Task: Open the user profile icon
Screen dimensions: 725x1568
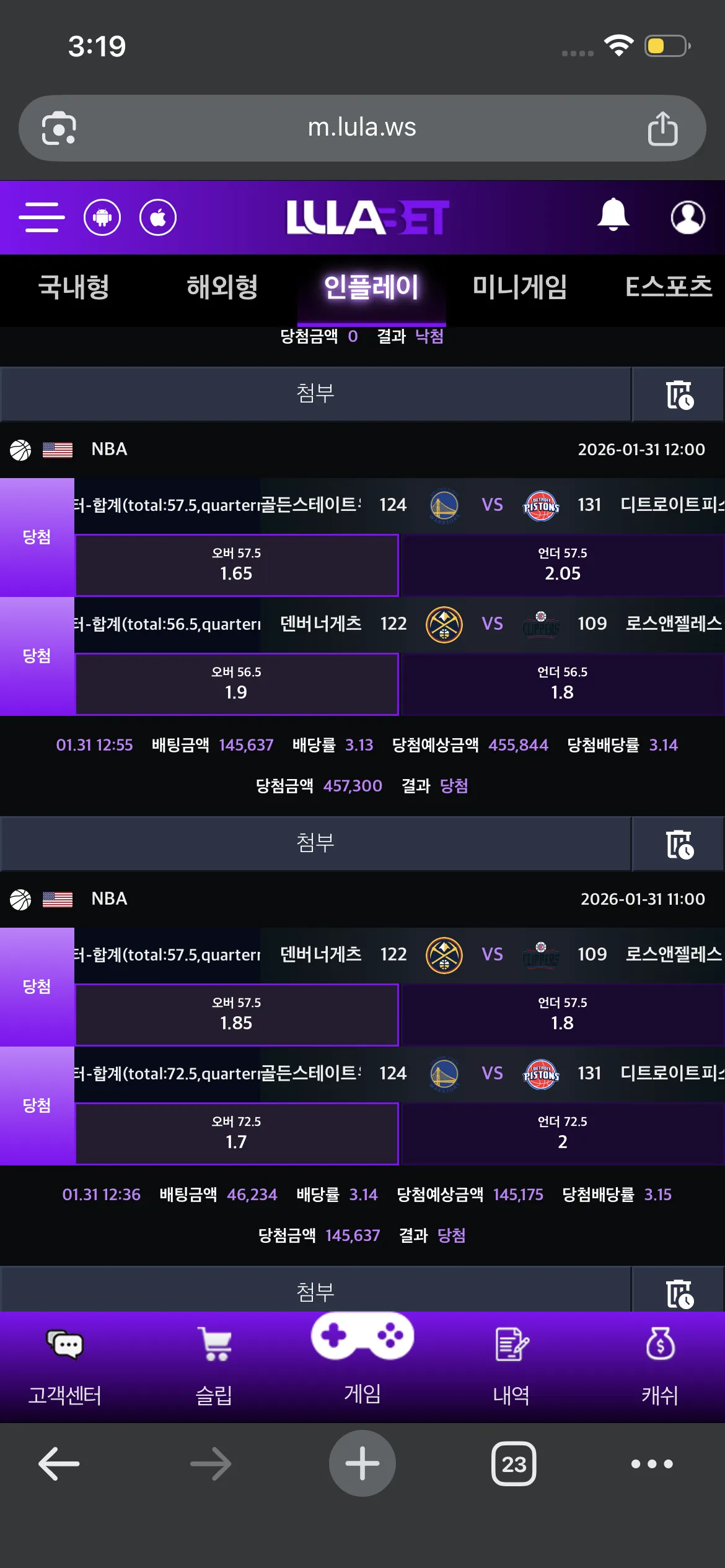Action: pyautogui.click(x=688, y=217)
